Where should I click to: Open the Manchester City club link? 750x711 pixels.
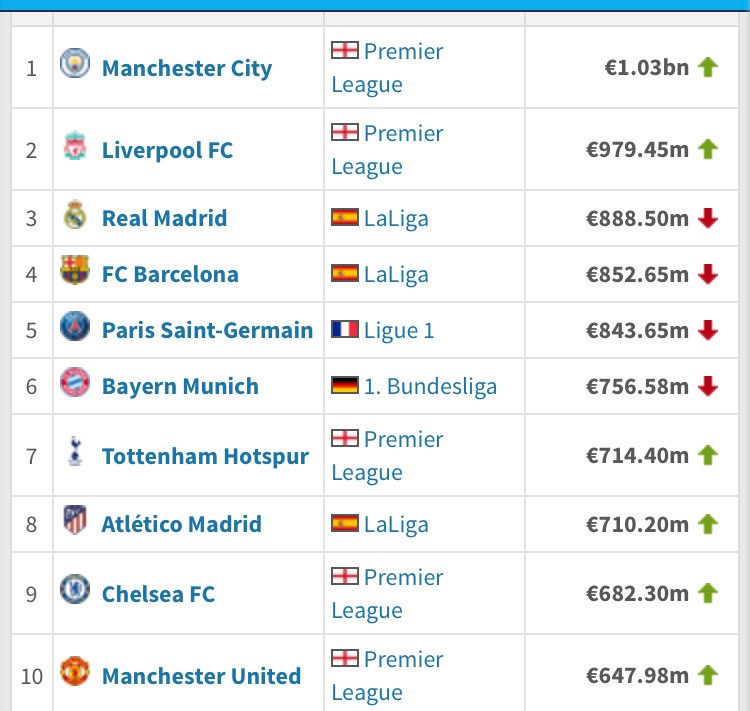pos(186,68)
